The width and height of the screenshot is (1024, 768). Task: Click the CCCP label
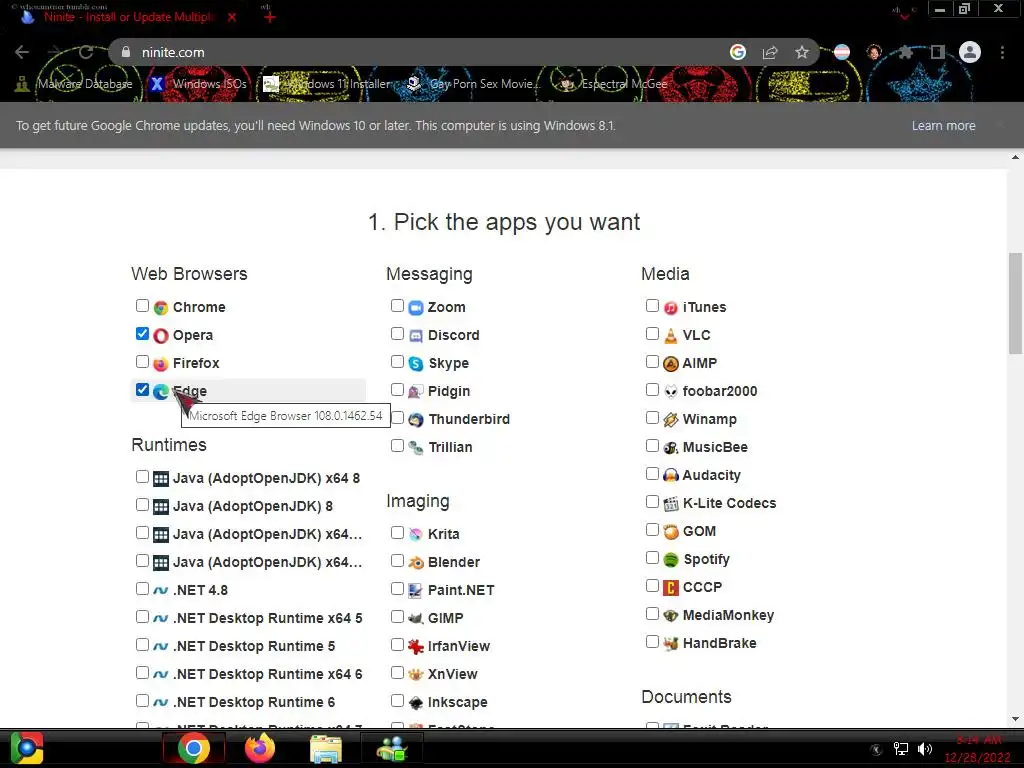click(702, 587)
